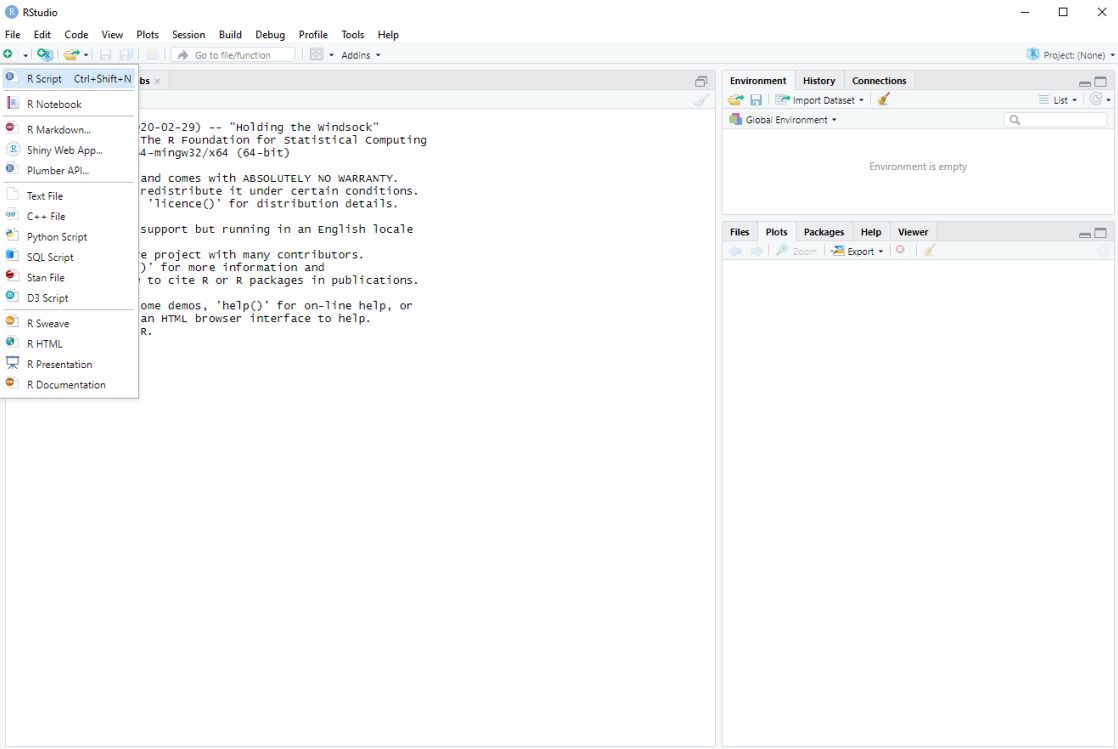1118x749 pixels.
Task: Go to previous plot with the back arrow
Action: (736, 251)
